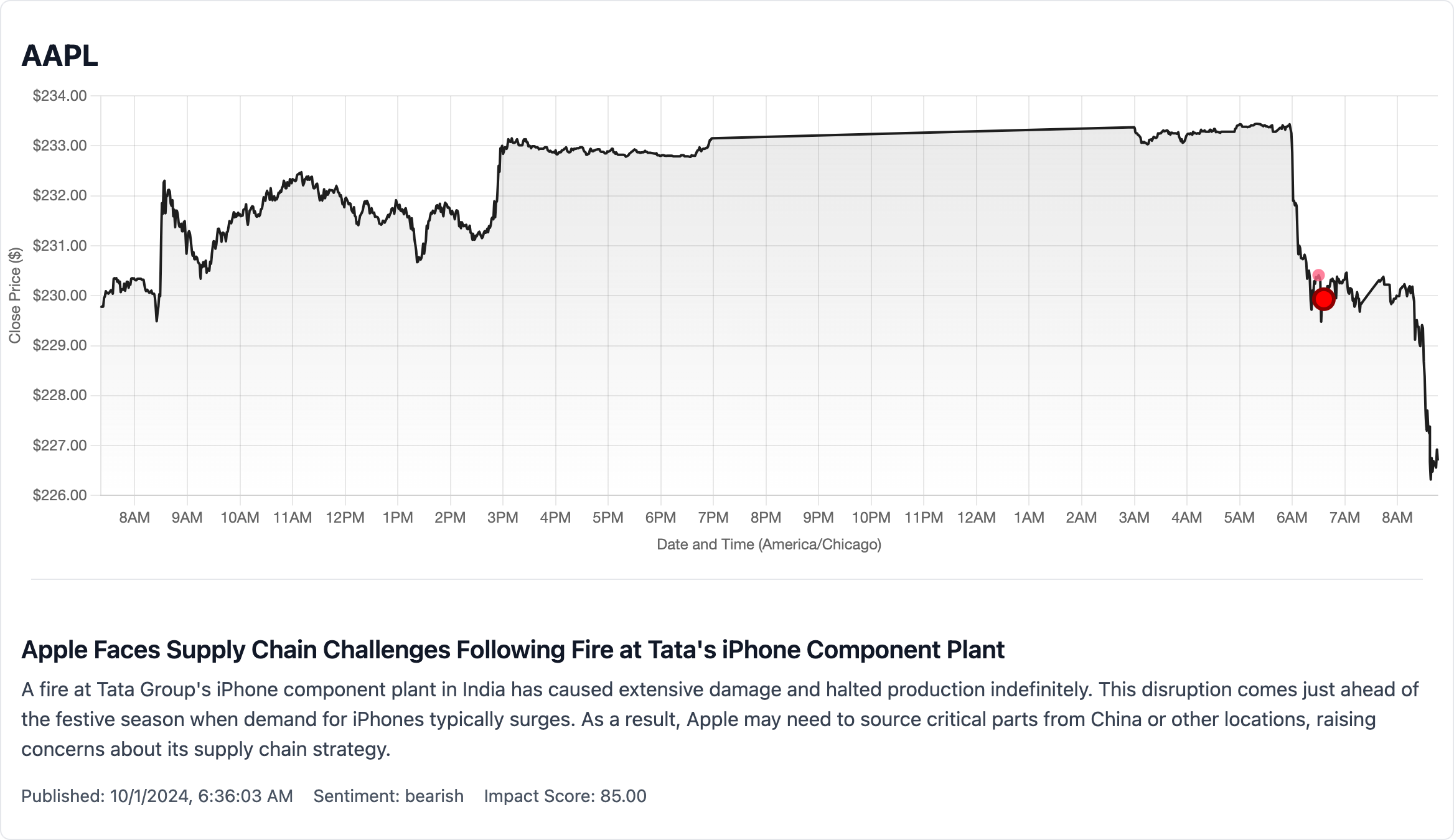Select the 12AM time axis label
The width and height of the screenshot is (1454, 840).
[x=976, y=518]
